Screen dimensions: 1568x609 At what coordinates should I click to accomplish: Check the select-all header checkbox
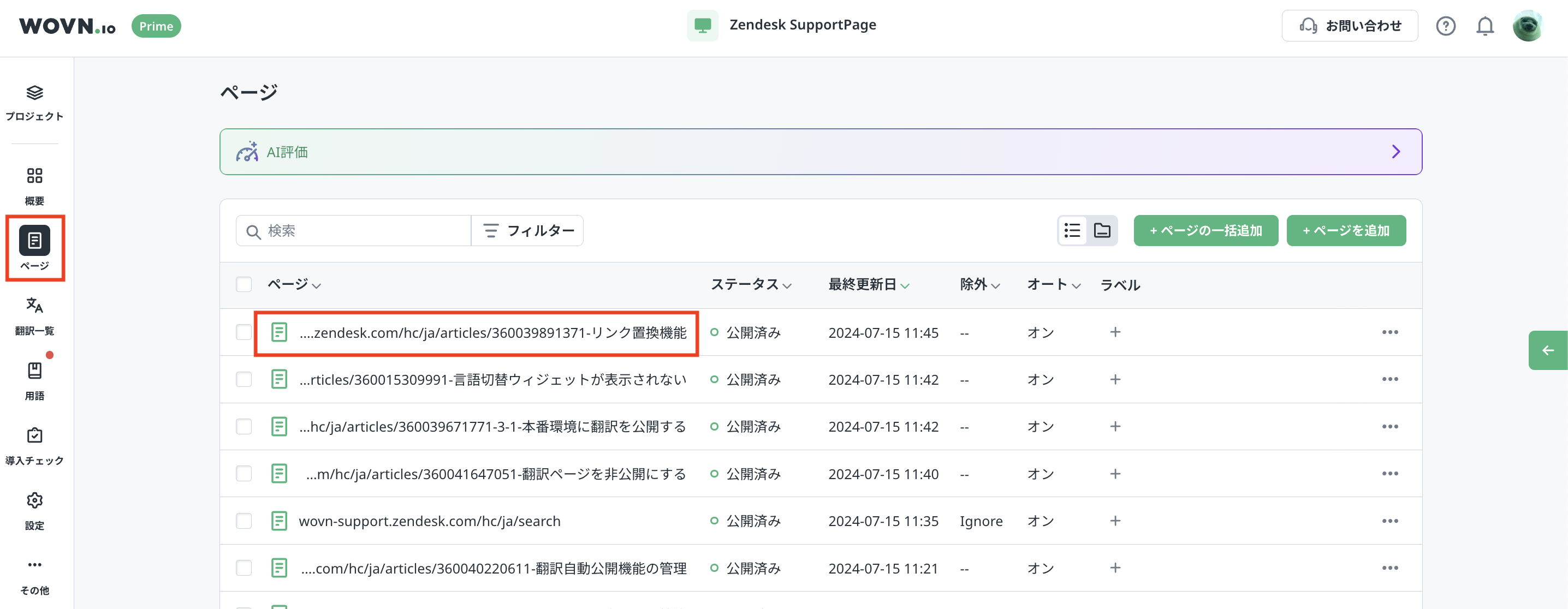click(x=243, y=285)
